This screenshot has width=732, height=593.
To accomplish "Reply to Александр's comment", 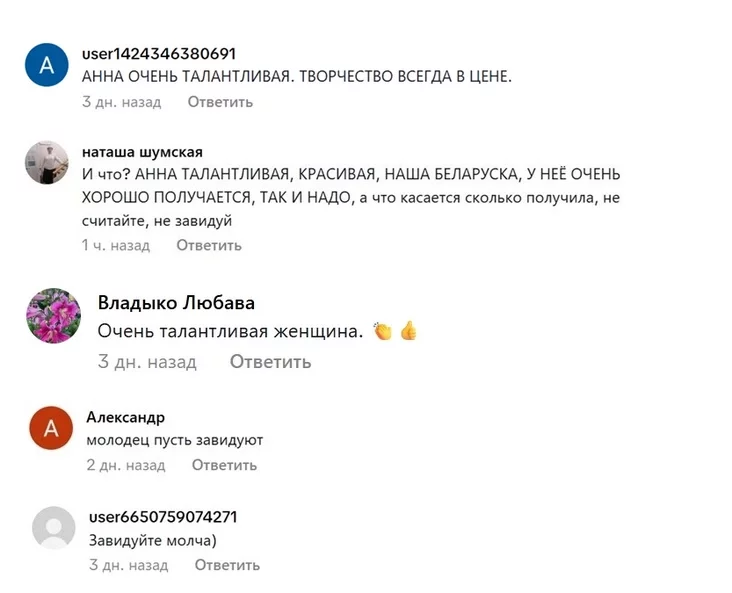I will (224, 465).
